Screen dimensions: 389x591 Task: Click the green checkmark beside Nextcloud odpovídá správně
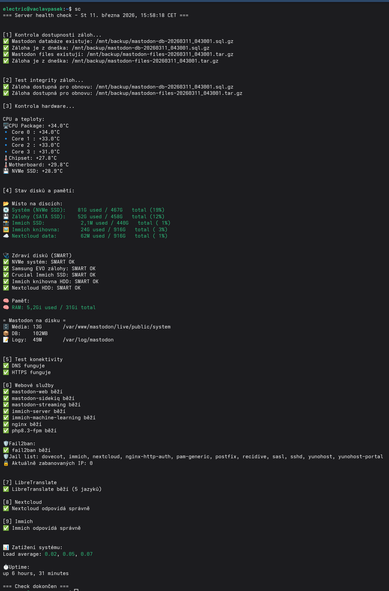coord(6,508)
